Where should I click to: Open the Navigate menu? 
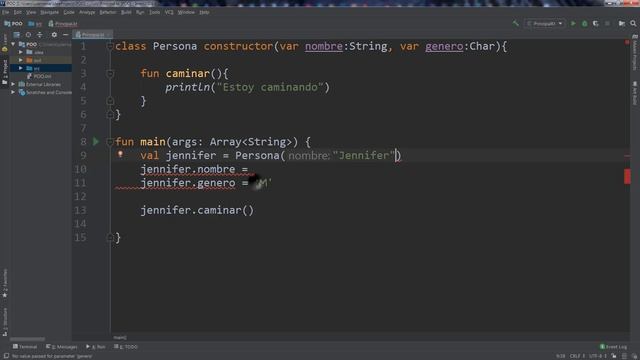point(49,12)
